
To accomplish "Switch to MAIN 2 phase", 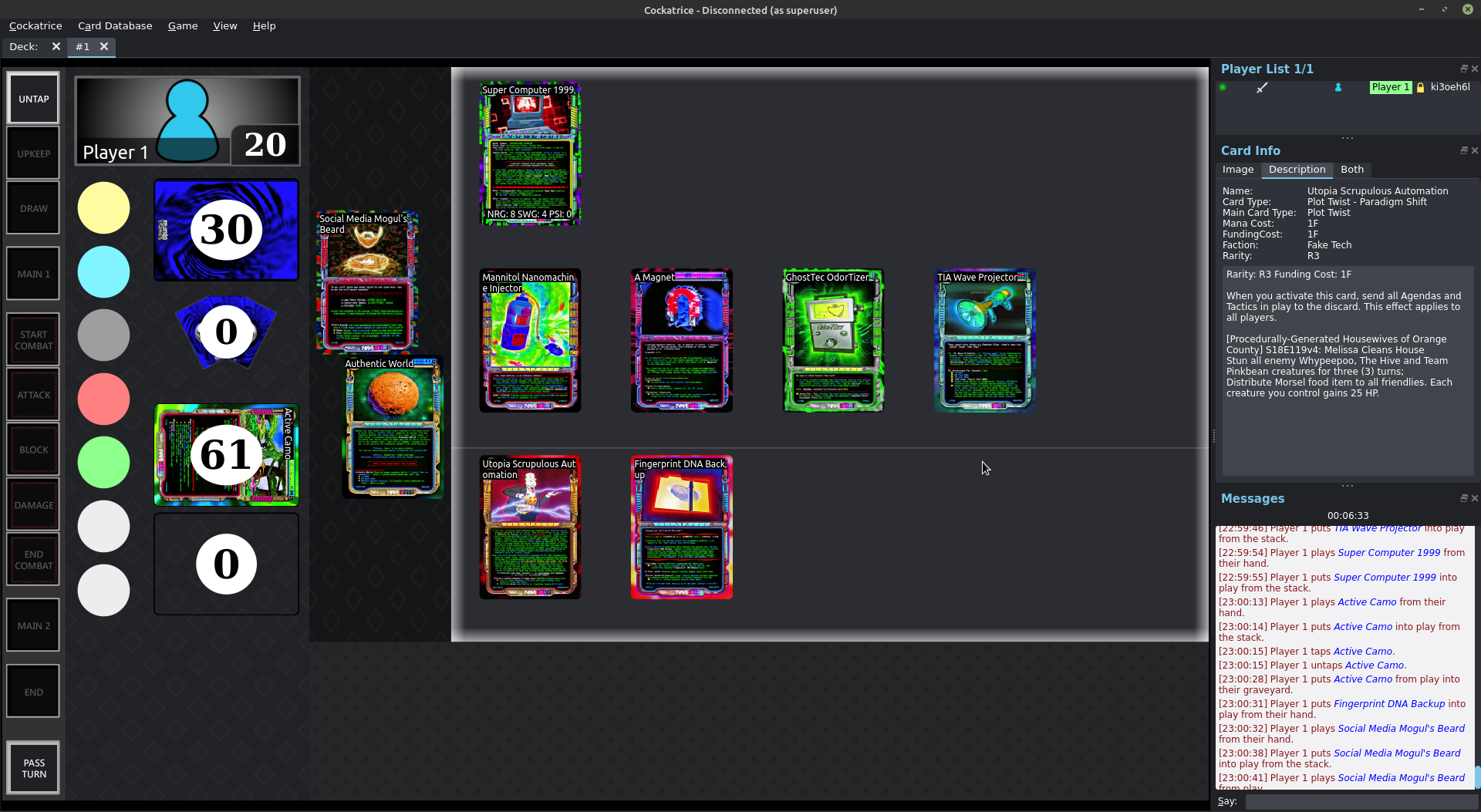I will coord(33,625).
